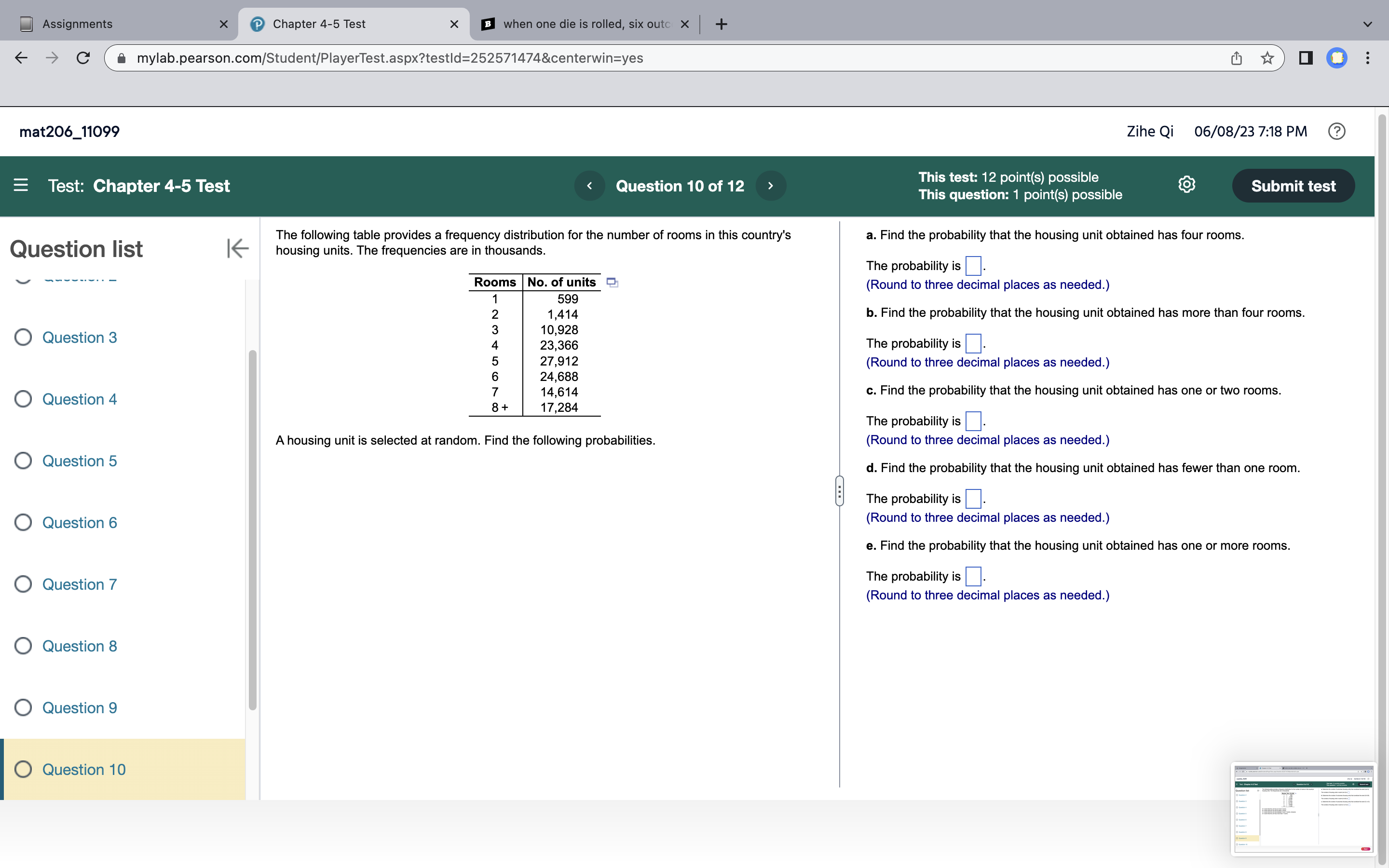Open the Question 5 link
Image resolution: width=1389 pixels, height=868 pixels.
[x=79, y=461]
